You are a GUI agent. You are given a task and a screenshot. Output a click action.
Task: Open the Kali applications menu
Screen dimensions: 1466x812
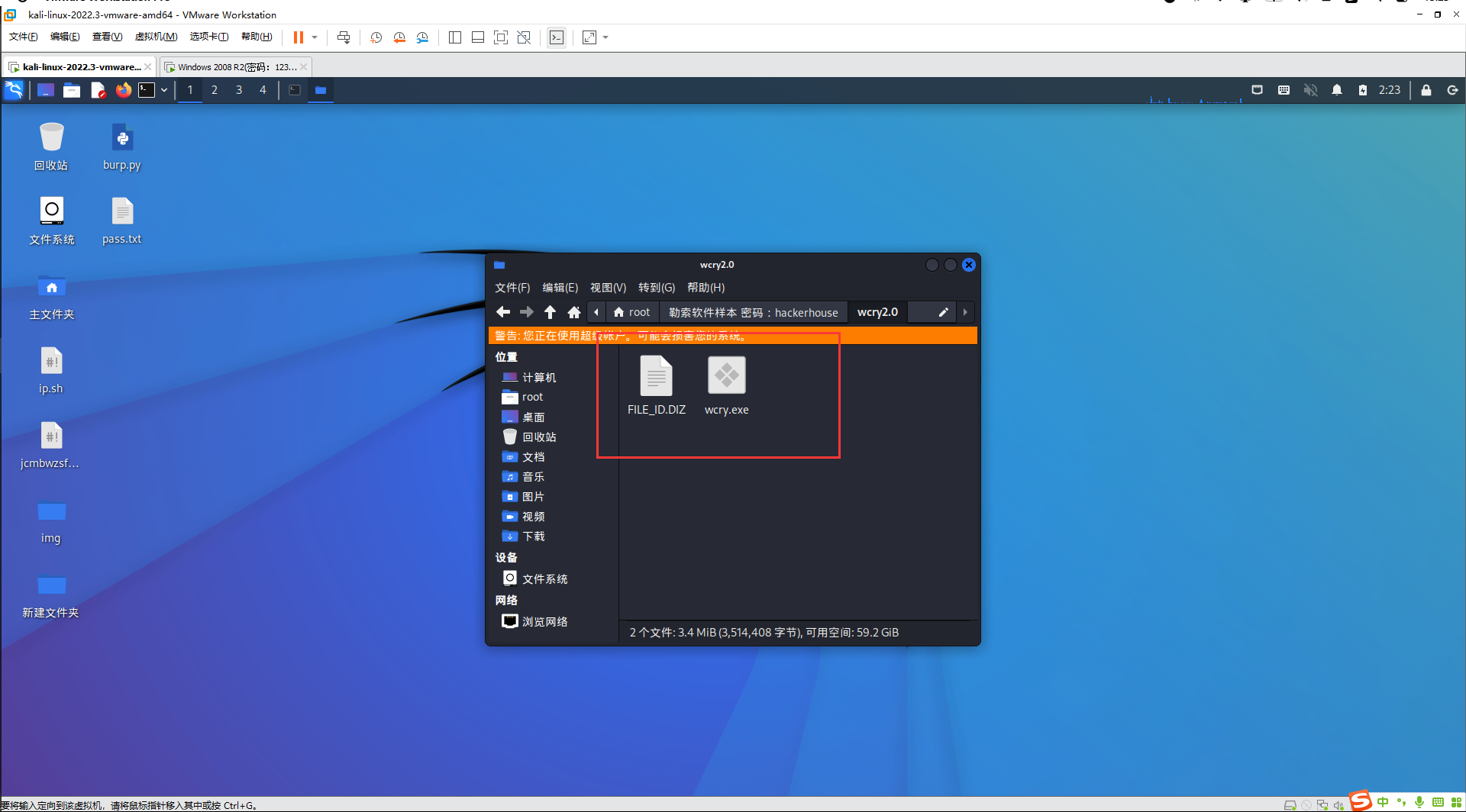[15, 90]
